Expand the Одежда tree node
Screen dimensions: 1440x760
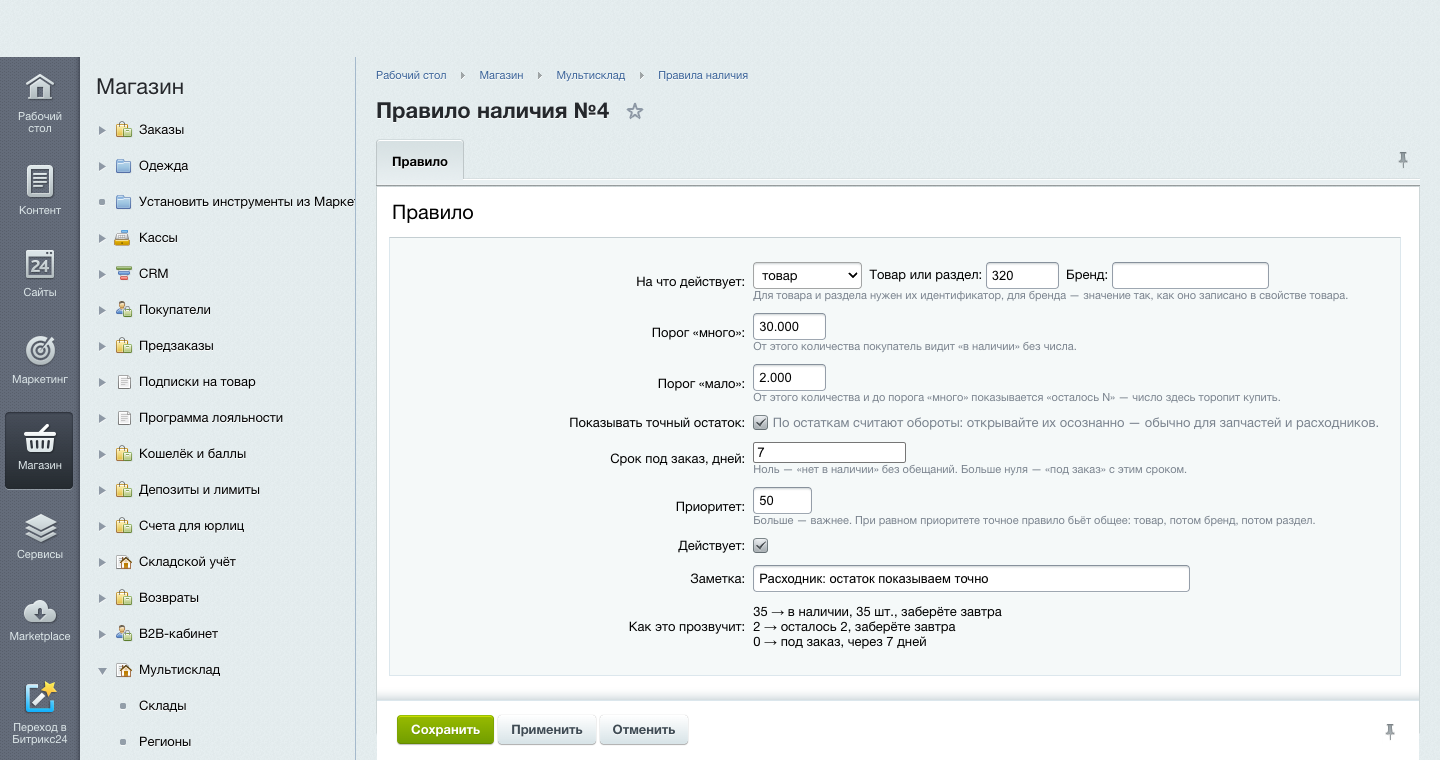(102, 166)
